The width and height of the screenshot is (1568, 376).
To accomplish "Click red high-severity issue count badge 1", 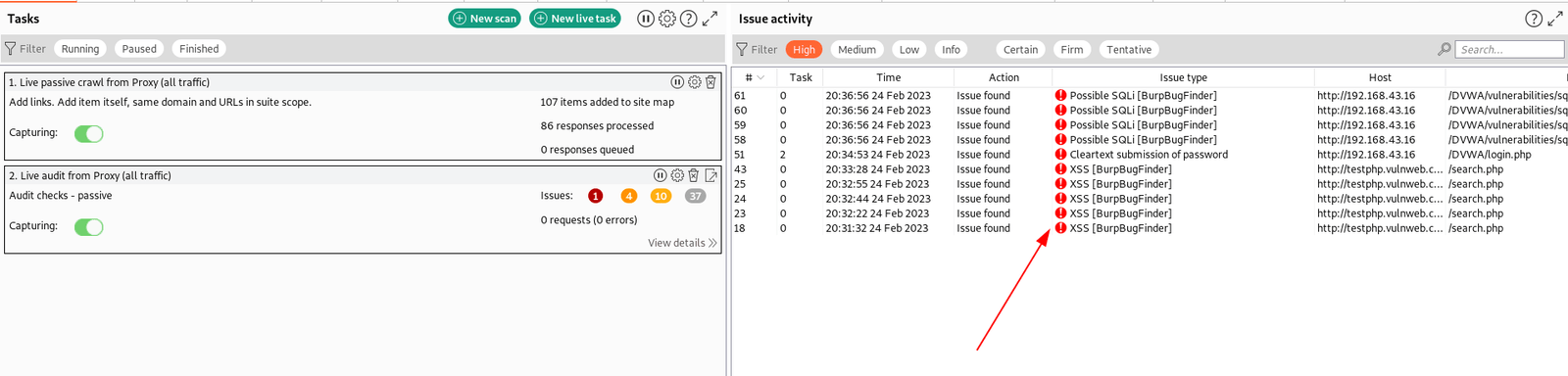I will [x=595, y=196].
